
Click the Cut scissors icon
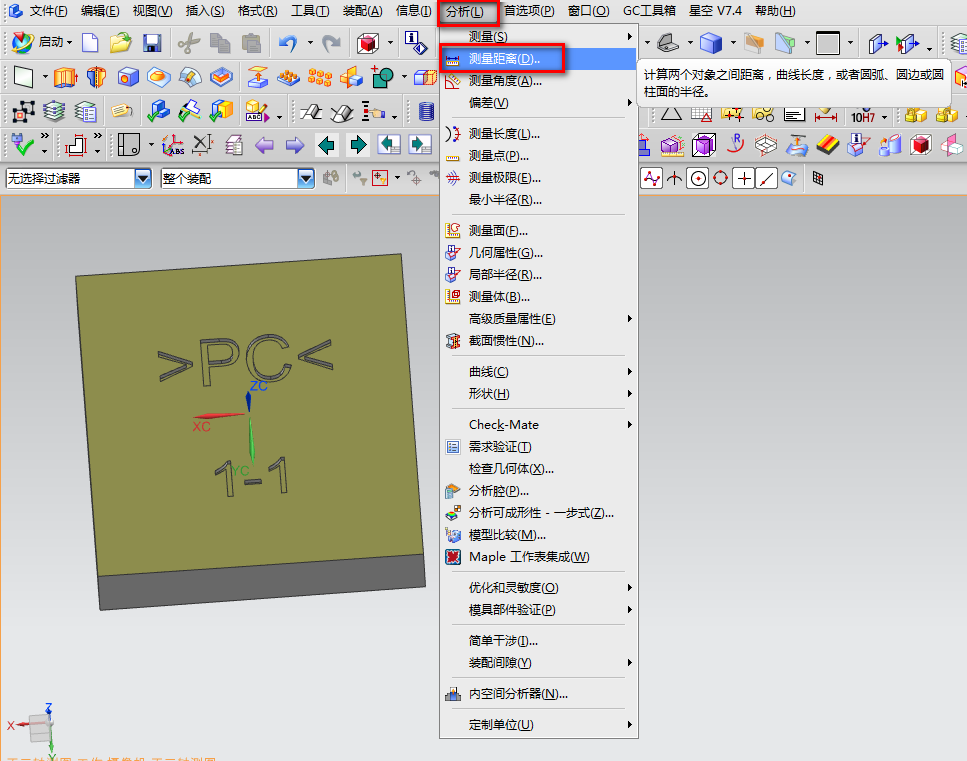tap(188, 43)
